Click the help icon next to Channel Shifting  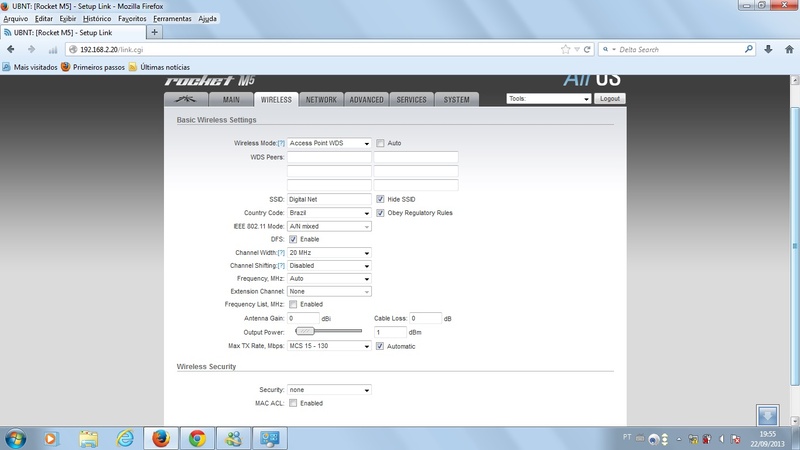click(281, 266)
